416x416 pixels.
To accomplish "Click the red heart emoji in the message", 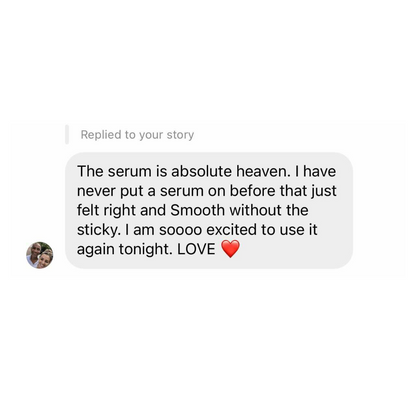I will coord(230,249).
